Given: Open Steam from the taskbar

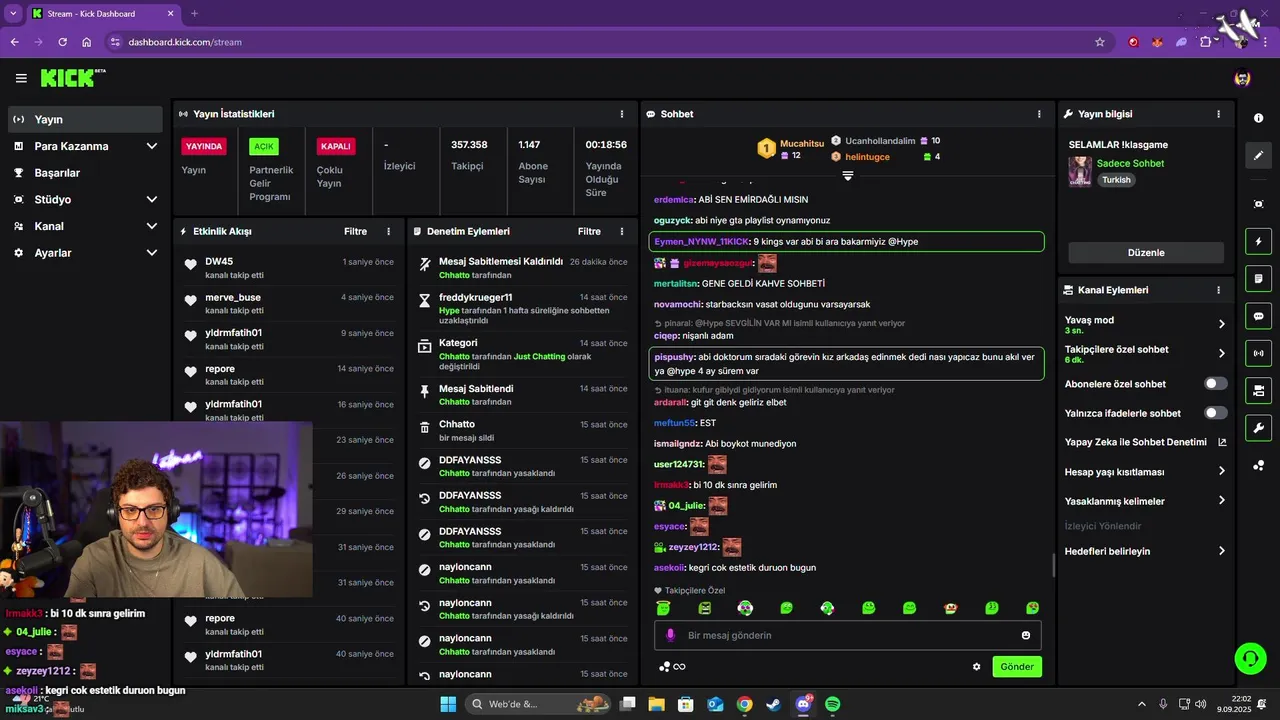Looking at the screenshot, I should pos(773,704).
